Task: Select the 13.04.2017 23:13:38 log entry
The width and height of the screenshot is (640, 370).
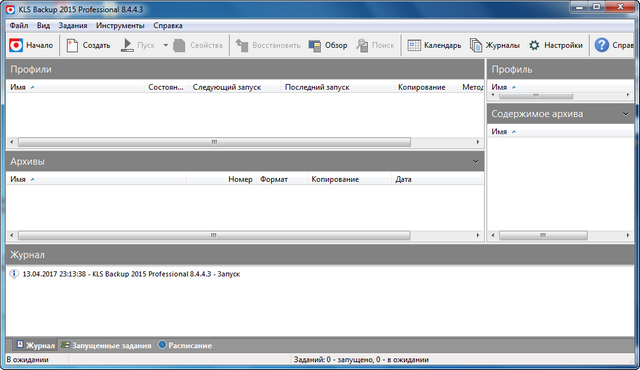Action: (131, 274)
